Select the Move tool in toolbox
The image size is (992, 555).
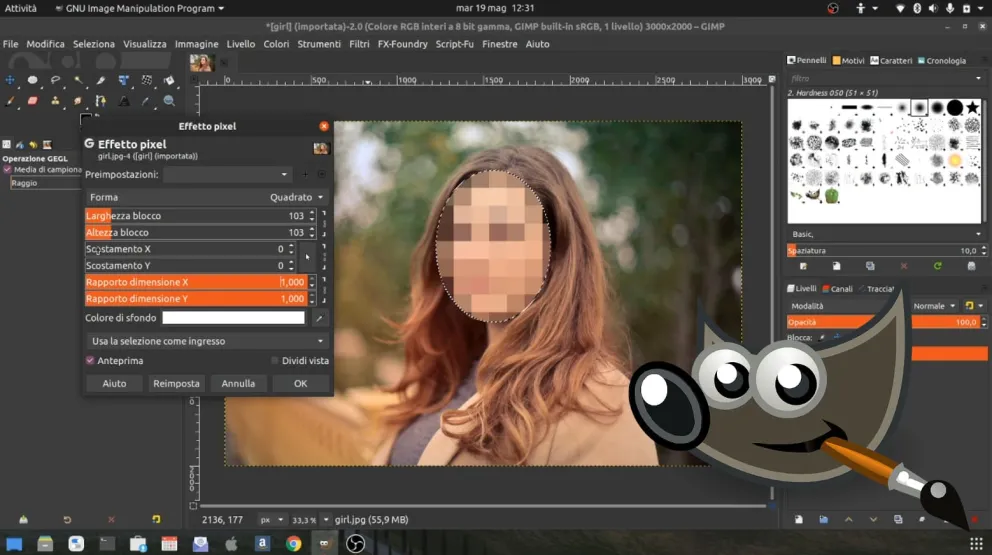[x=10, y=80]
